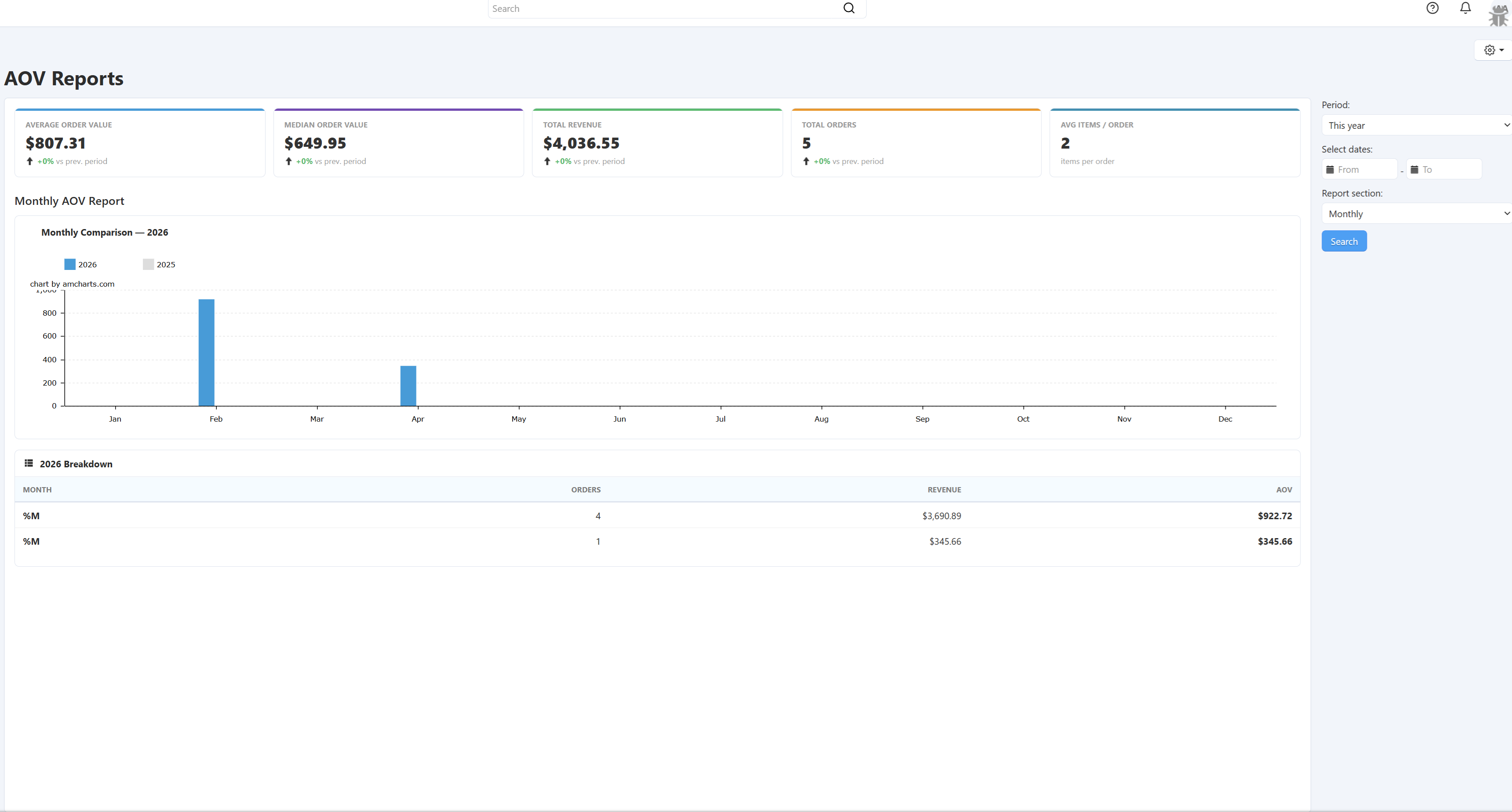Click the settings gear dropdown
Image resolution: width=1512 pixels, height=812 pixels.
(1493, 51)
